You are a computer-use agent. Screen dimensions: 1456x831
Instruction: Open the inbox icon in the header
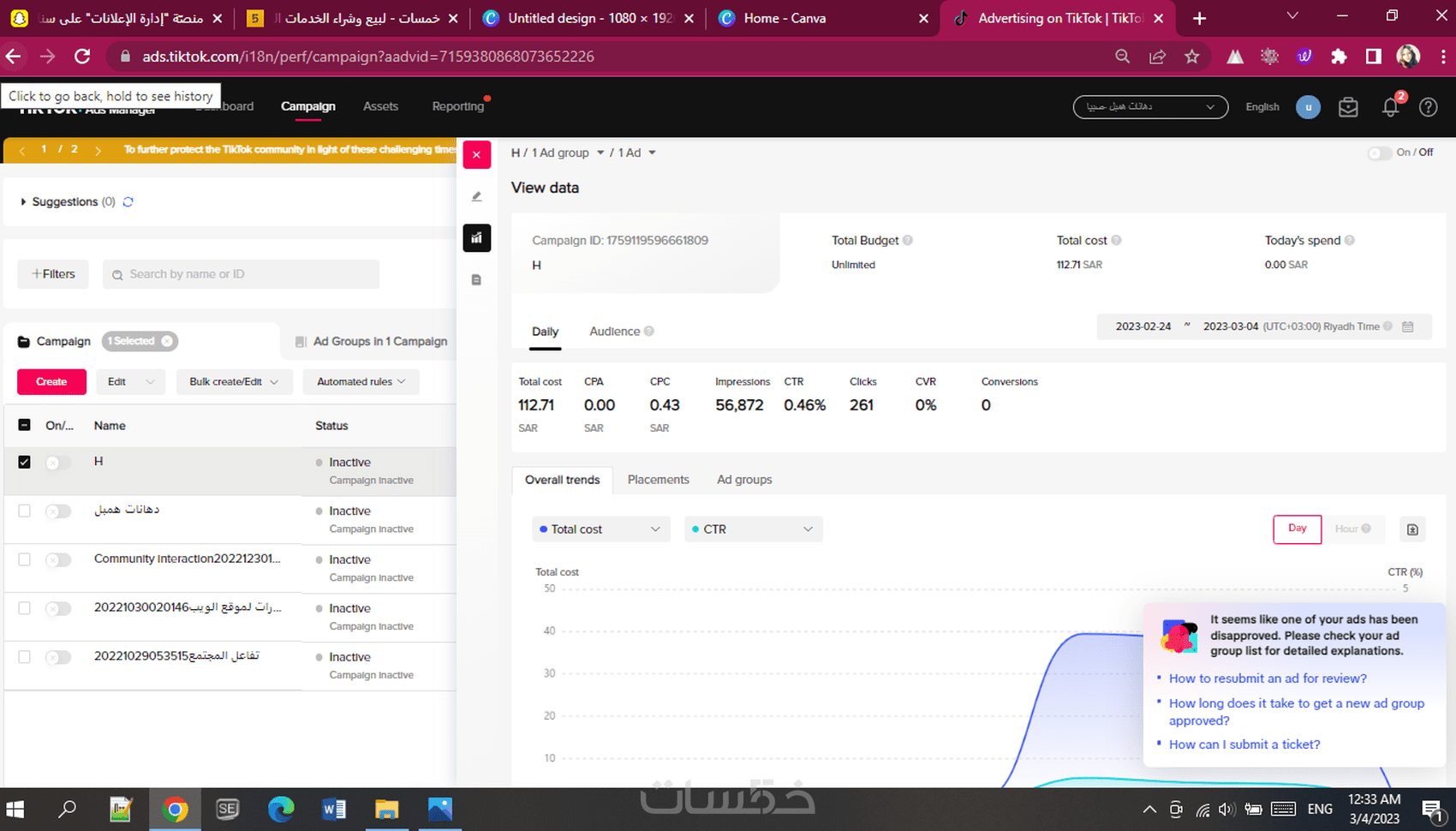click(x=1349, y=107)
